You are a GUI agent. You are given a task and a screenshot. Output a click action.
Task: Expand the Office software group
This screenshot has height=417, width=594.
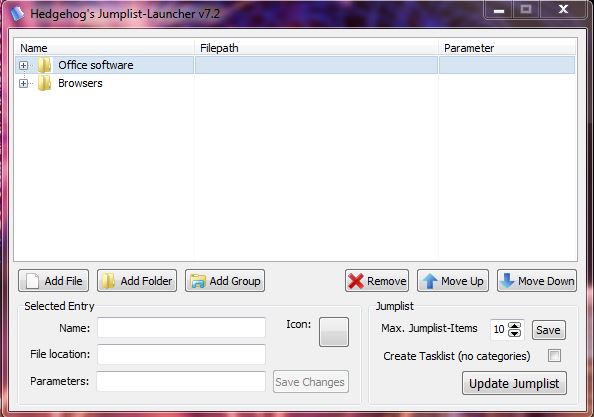[23, 65]
